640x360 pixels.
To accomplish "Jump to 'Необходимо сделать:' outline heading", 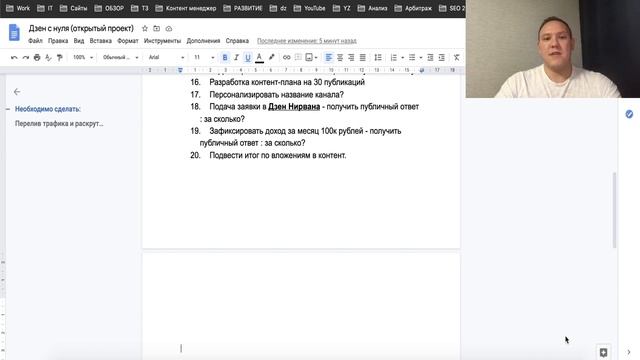I will coord(48,109).
